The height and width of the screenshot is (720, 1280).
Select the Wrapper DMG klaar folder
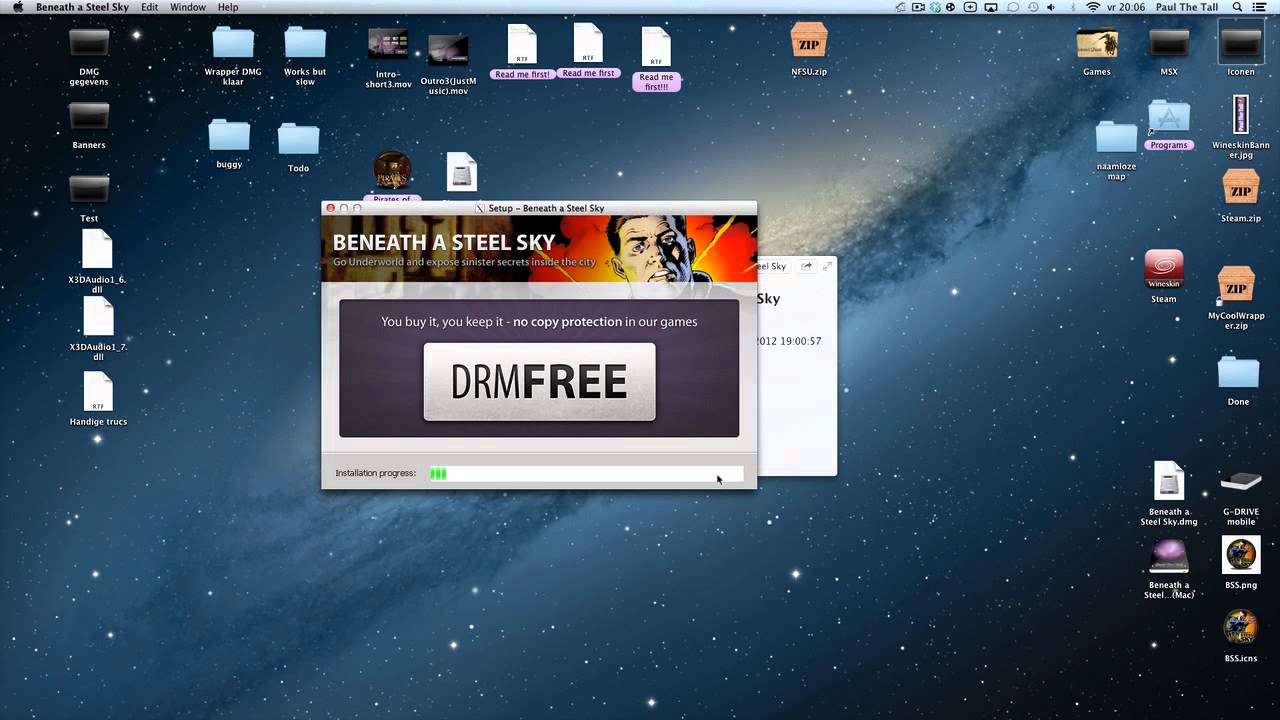[x=233, y=43]
